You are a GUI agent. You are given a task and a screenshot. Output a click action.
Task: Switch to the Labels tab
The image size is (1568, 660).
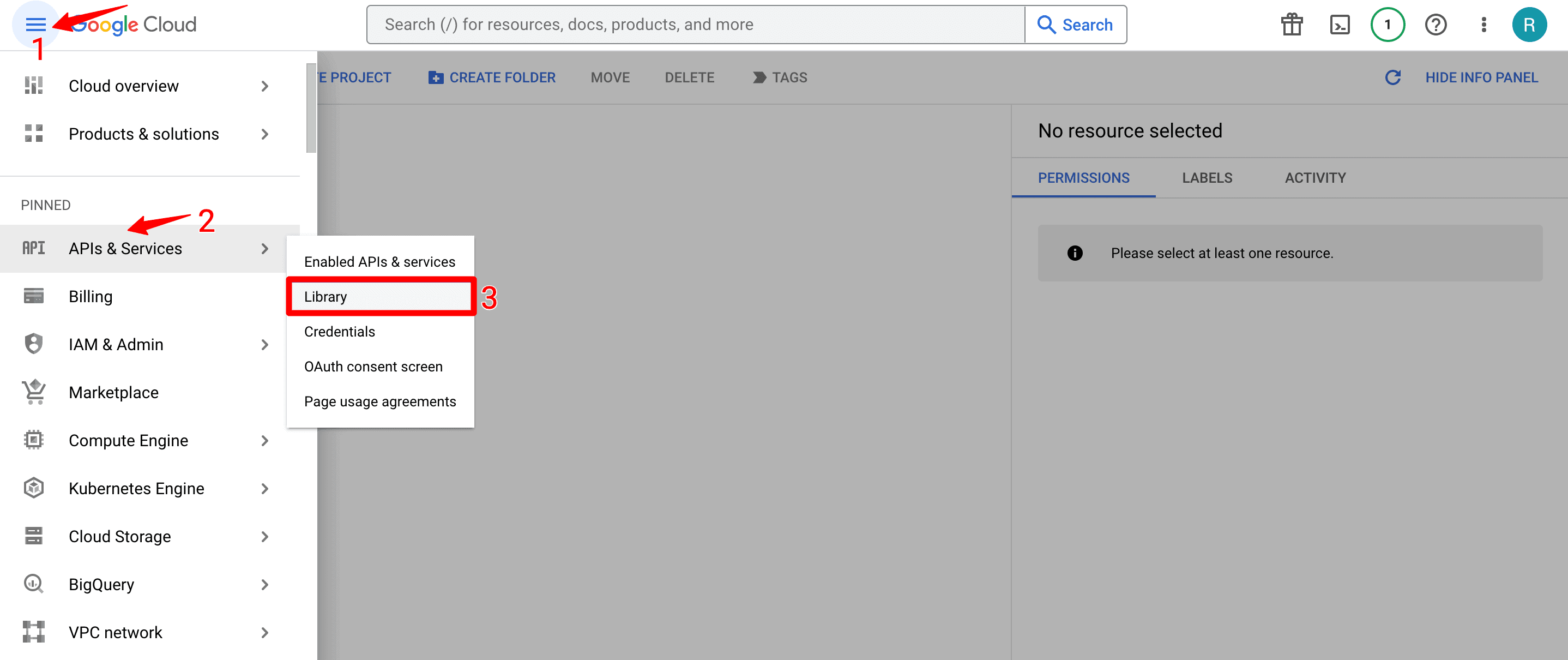coord(1207,178)
